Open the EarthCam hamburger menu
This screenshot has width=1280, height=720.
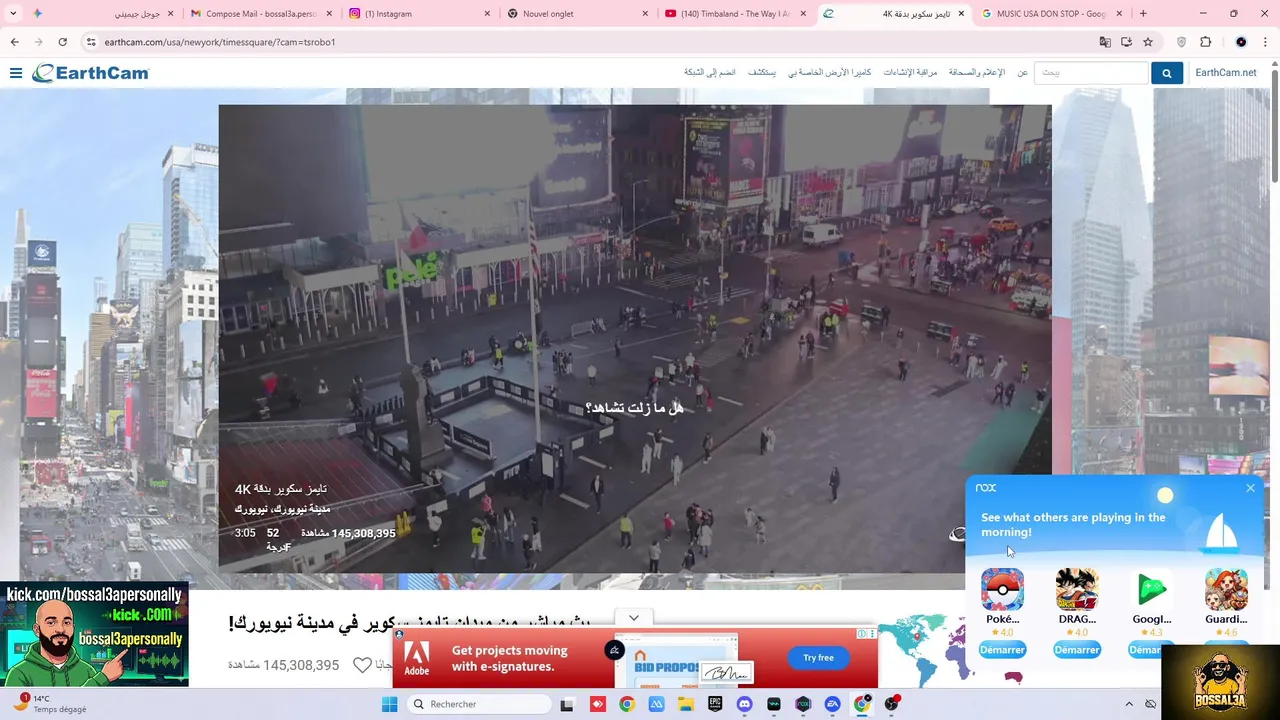16,73
